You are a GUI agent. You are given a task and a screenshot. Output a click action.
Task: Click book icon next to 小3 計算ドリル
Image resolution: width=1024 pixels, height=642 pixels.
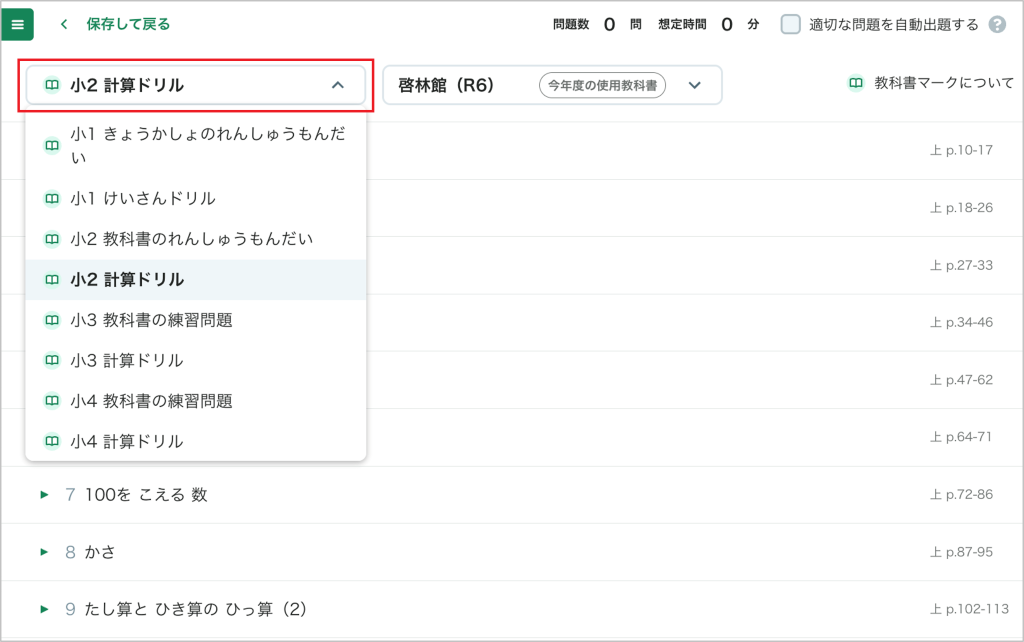coord(52,361)
